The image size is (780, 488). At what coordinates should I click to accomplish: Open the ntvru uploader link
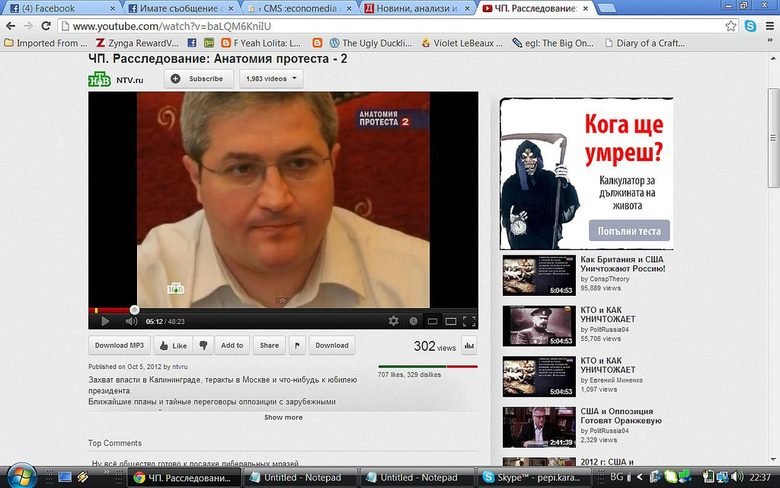[180, 367]
